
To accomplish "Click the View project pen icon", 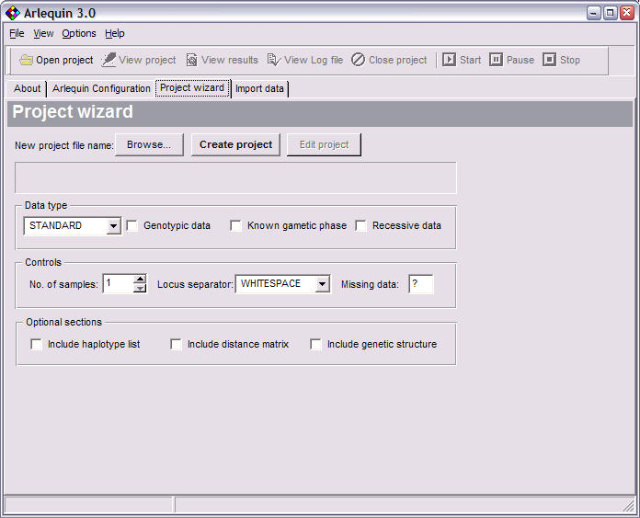I will pyautogui.click(x=109, y=60).
